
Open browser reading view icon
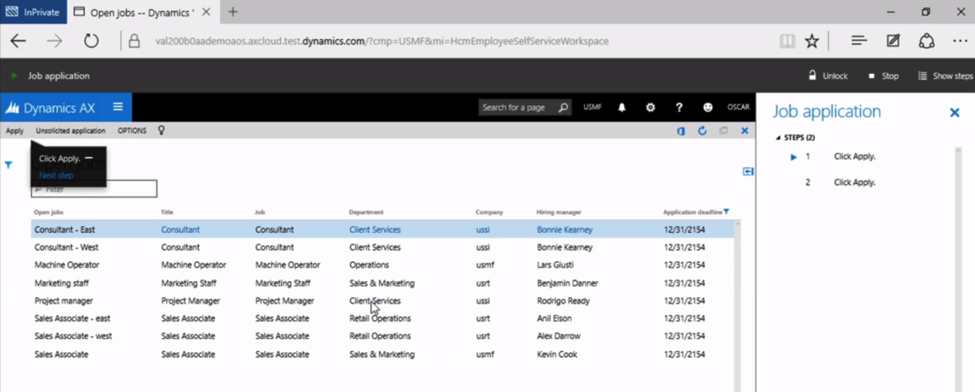point(787,41)
